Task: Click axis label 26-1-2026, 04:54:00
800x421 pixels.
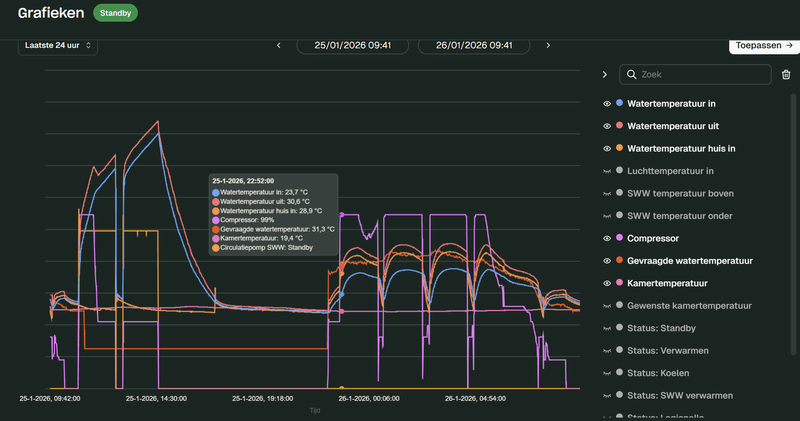Action: click(x=475, y=399)
